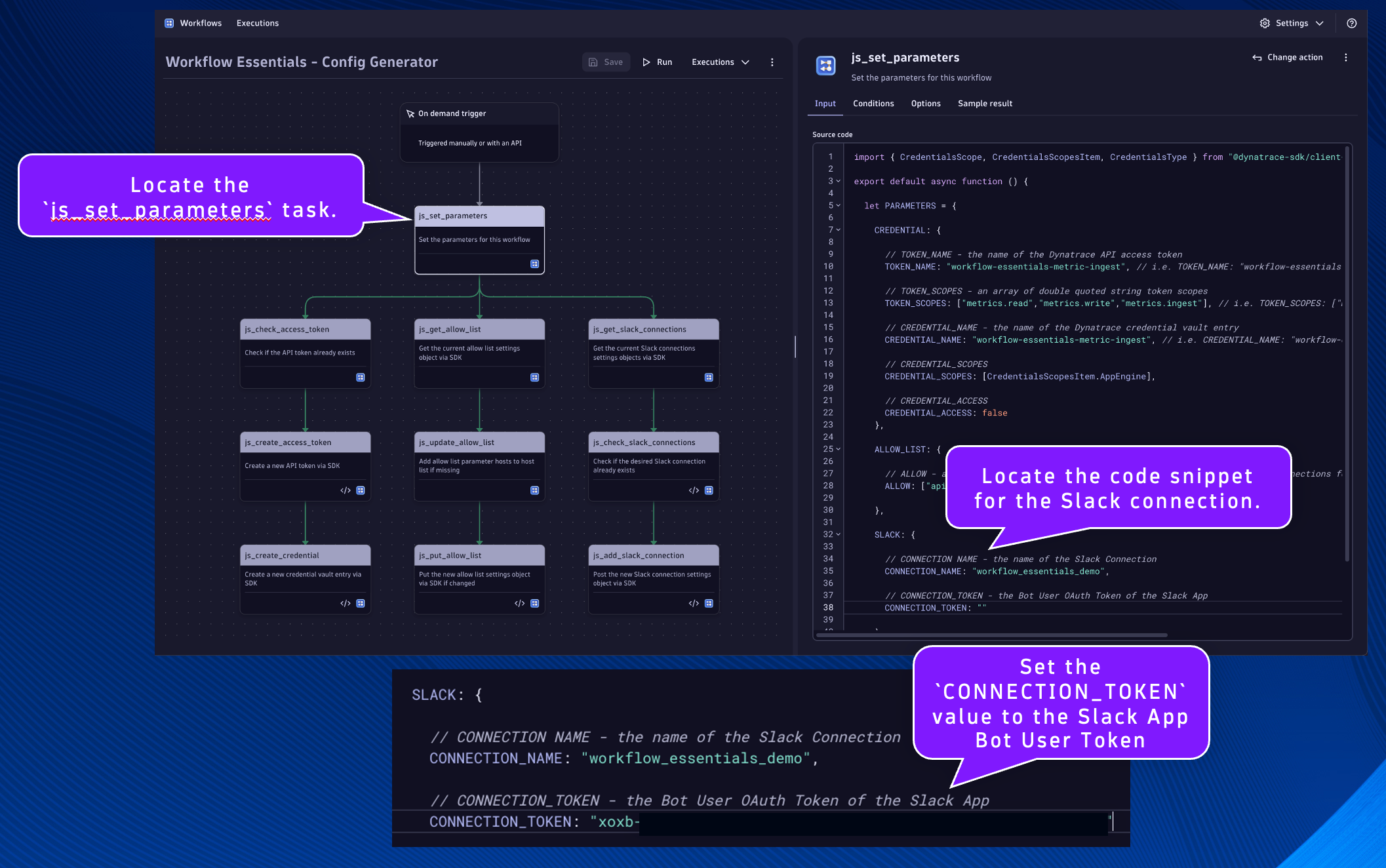
Task: Switch to the Sample result tab
Action: click(x=985, y=104)
